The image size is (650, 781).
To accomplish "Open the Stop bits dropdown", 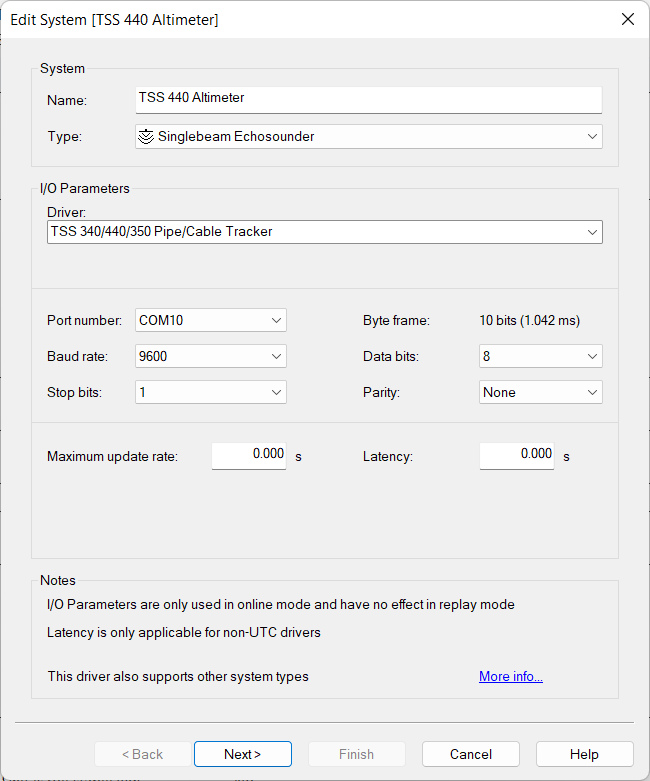I will pyautogui.click(x=211, y=392).
